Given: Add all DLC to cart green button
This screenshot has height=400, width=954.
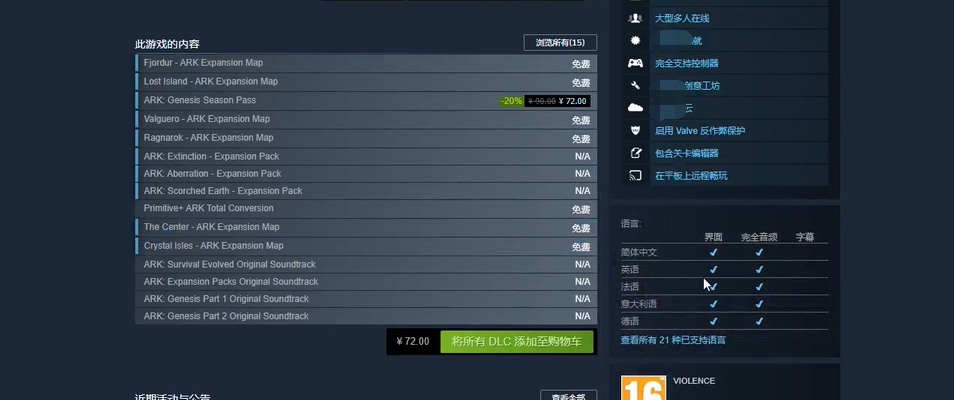Looking at the screenshot, I should tap(517, 342).
